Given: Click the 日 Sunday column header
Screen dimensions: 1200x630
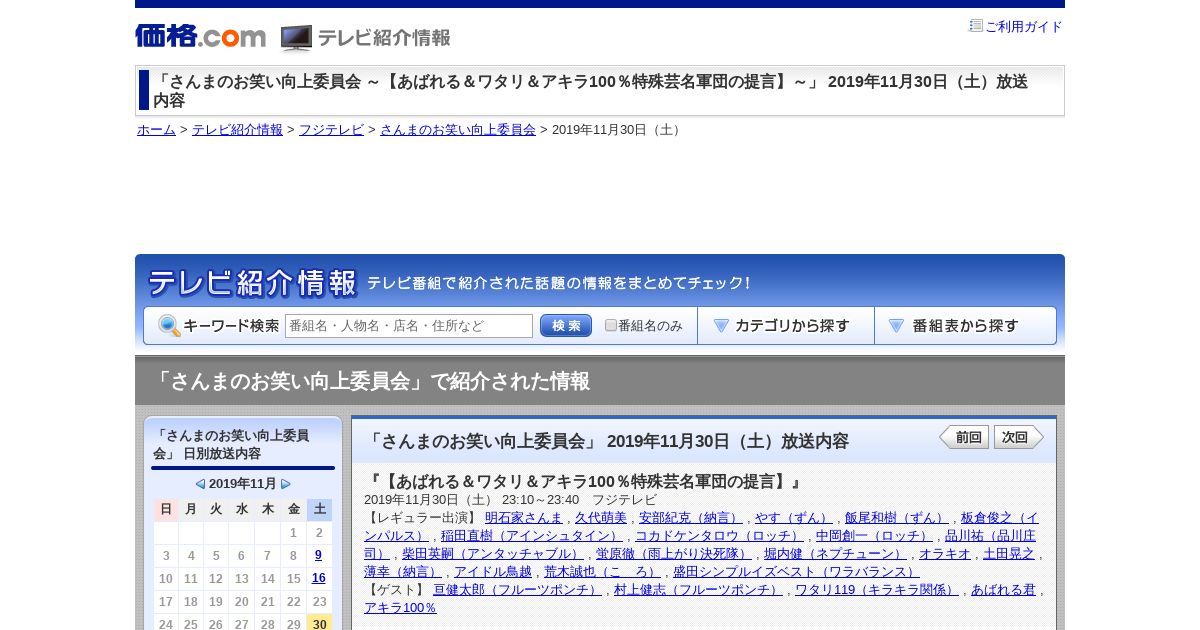Looking at the screenshot, I should coord(166,509).
